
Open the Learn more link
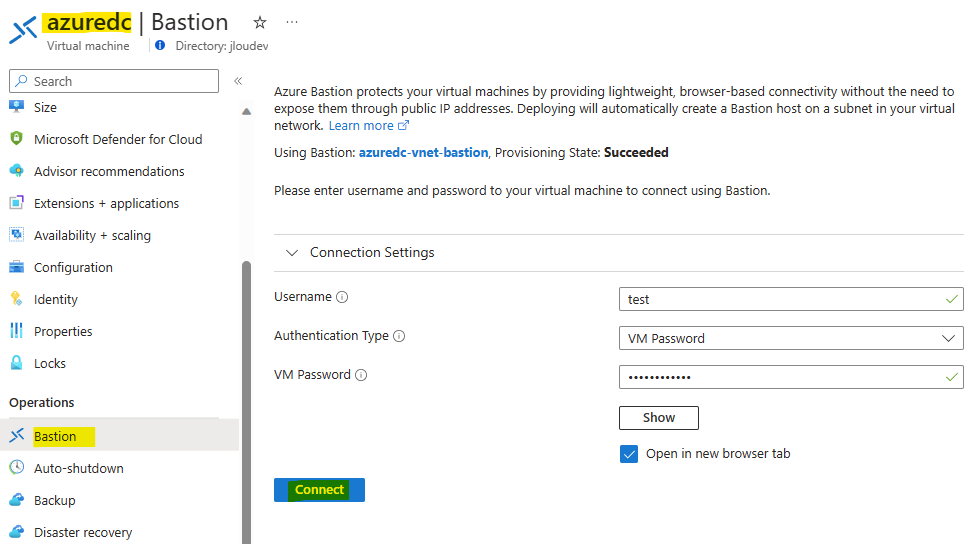coord(368,126)
